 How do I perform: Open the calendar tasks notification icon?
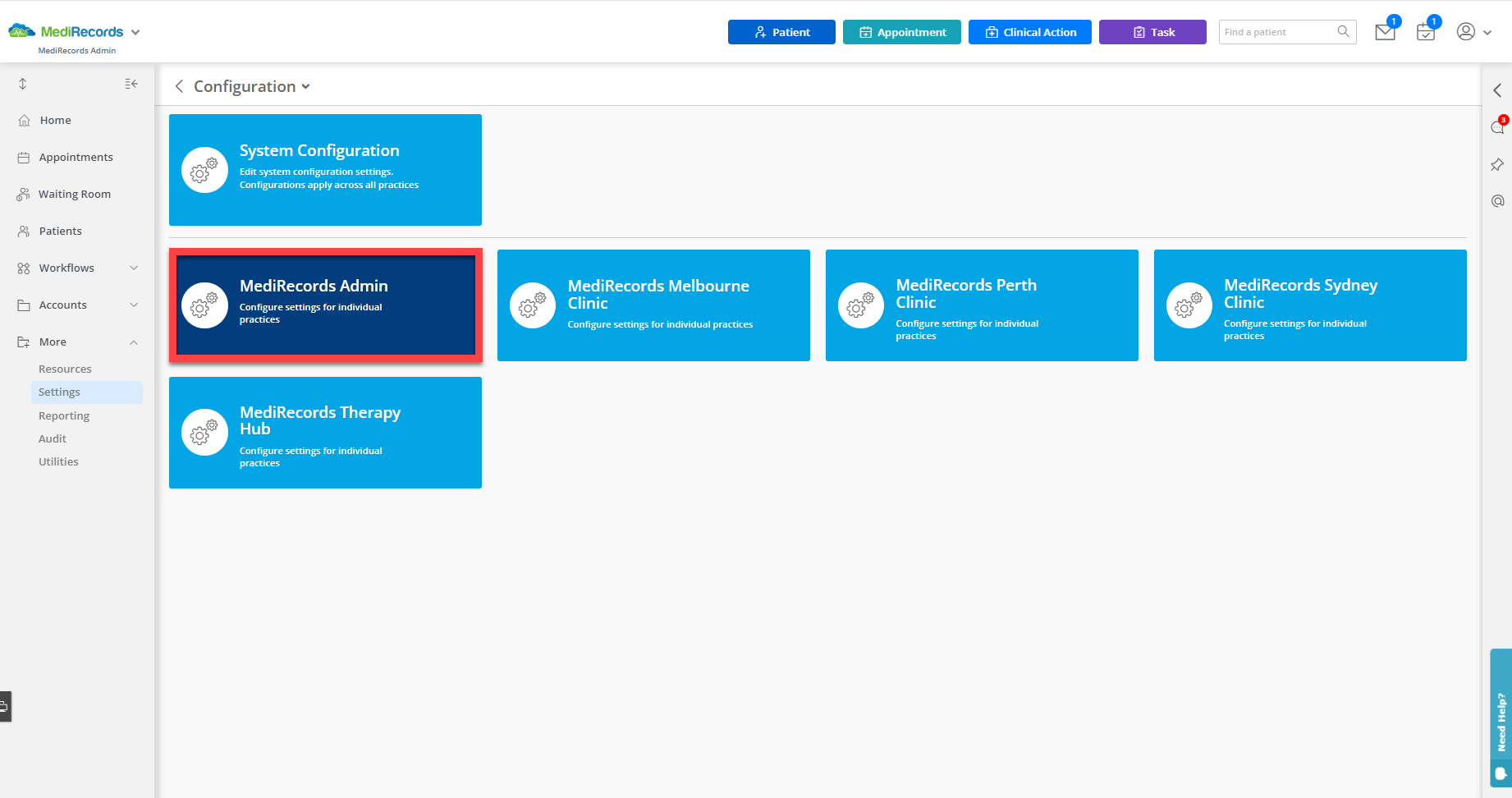(x=1426, y=32)
